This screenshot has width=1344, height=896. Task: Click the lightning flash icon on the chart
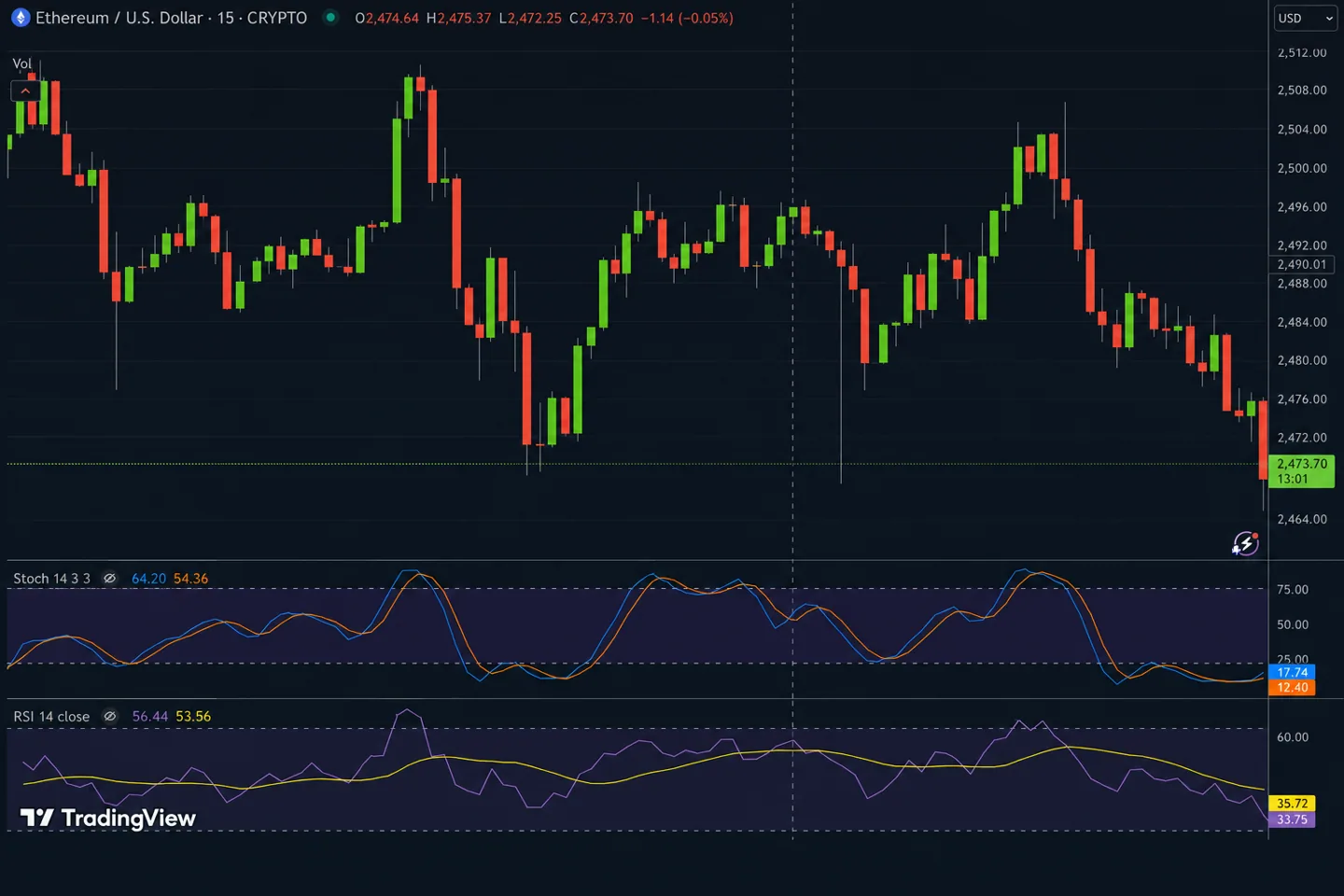(x=1245, y=543)
